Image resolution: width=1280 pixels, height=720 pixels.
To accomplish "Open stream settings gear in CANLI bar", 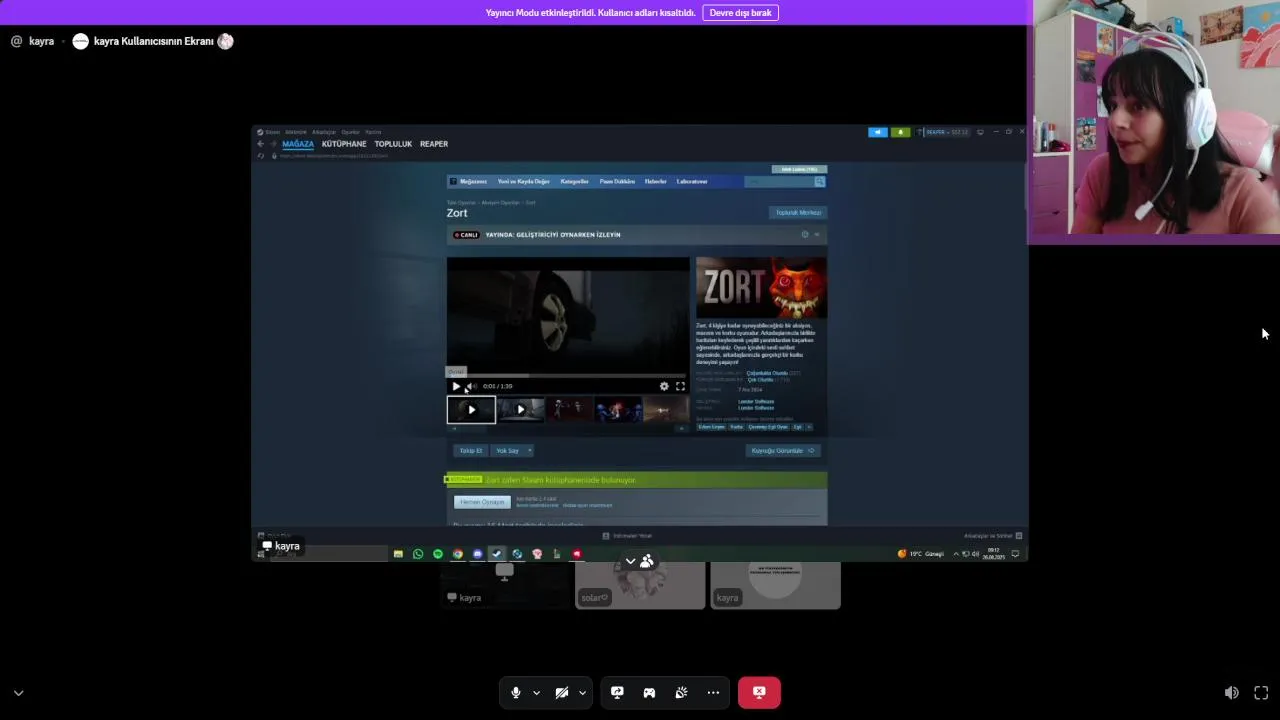I will tap(804, 235).
